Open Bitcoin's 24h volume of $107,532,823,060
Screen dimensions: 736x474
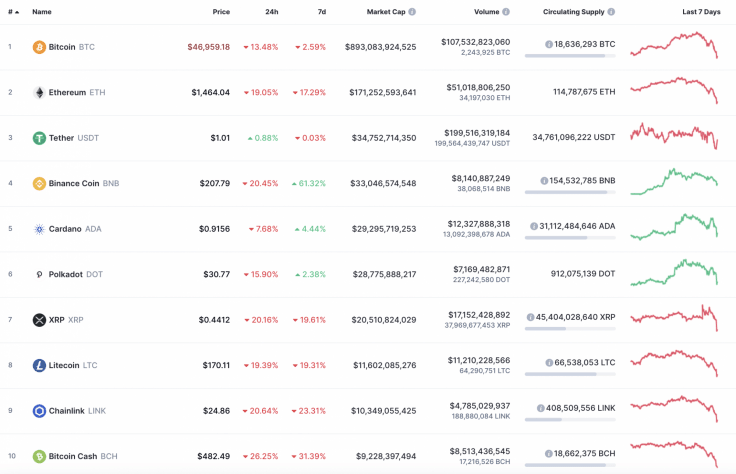coord(475,41)
